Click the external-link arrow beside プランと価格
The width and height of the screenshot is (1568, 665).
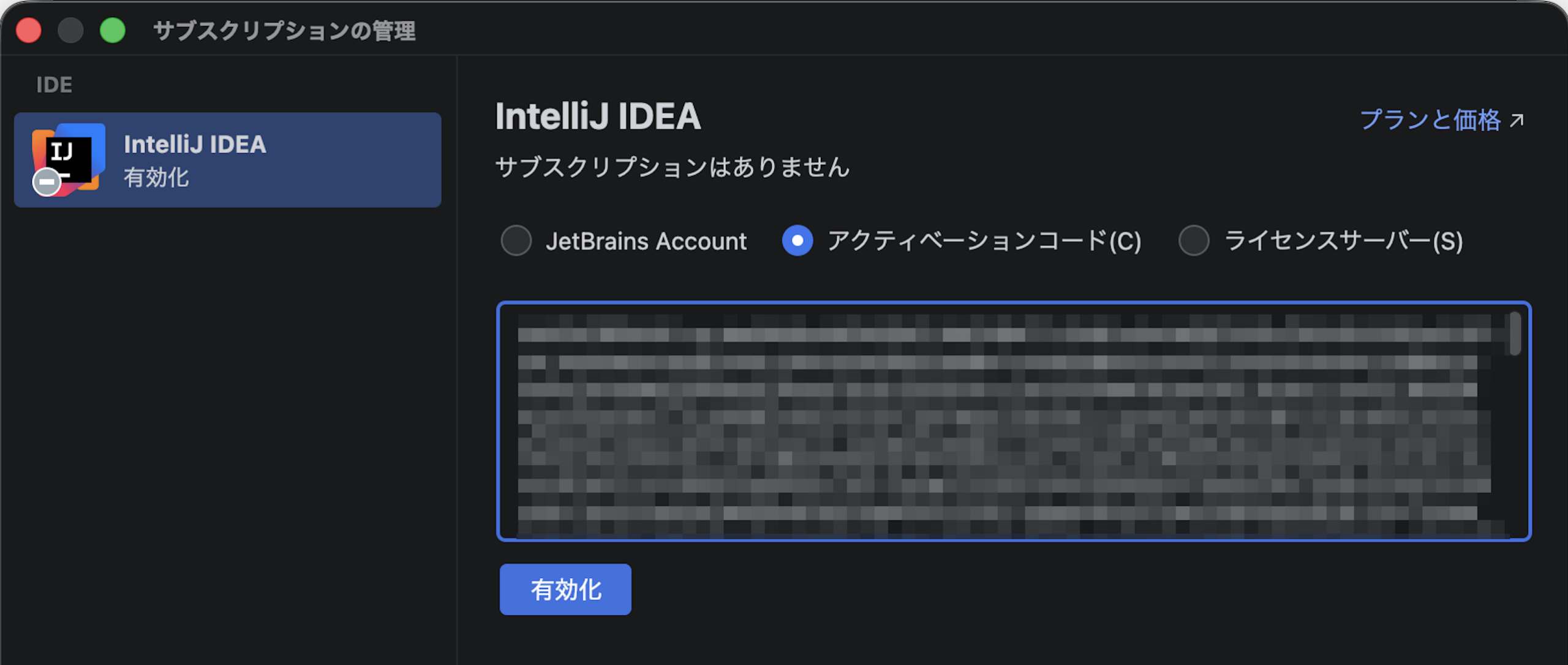tap(1517, 120)
